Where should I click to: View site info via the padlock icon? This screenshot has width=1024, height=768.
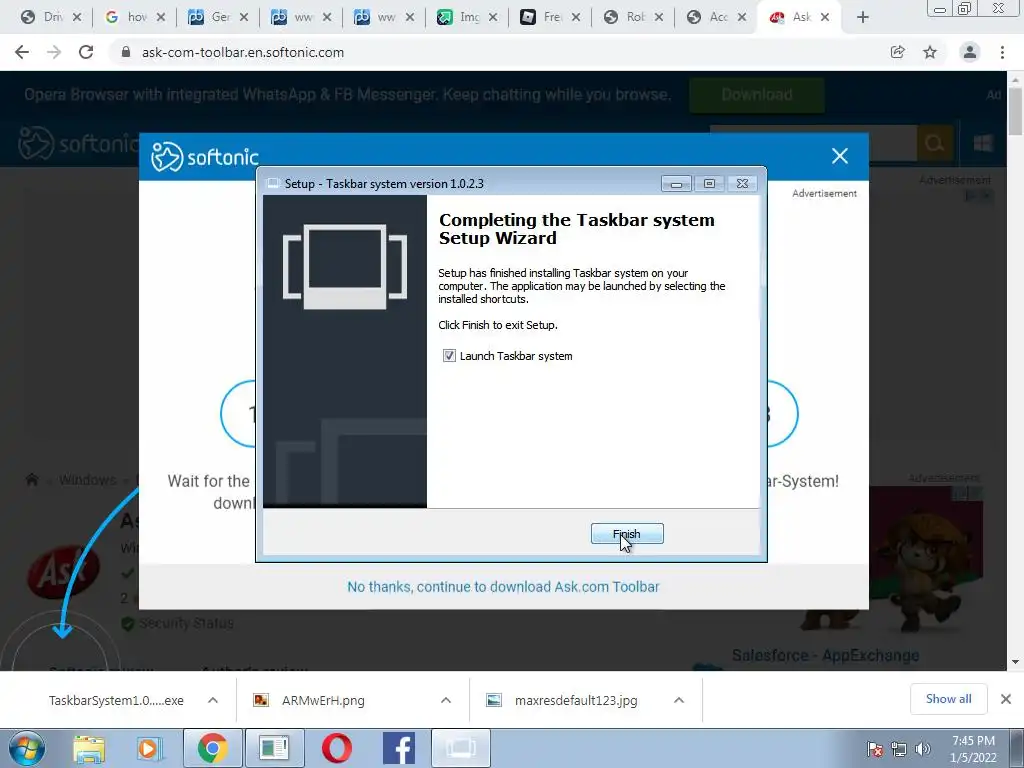(126, 52)
